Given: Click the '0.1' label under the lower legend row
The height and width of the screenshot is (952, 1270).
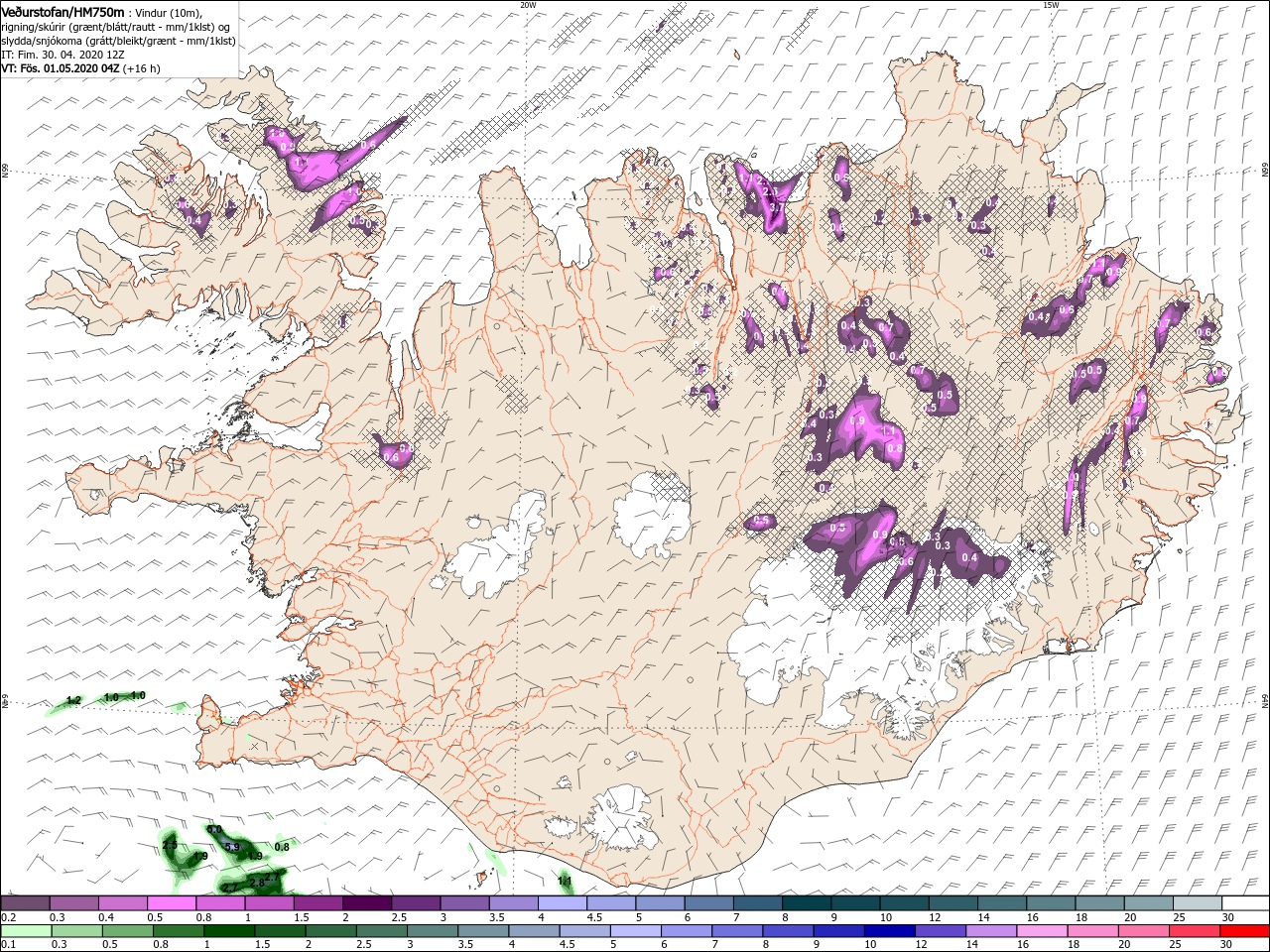Looking at the screenshot, I should [7, 945].
